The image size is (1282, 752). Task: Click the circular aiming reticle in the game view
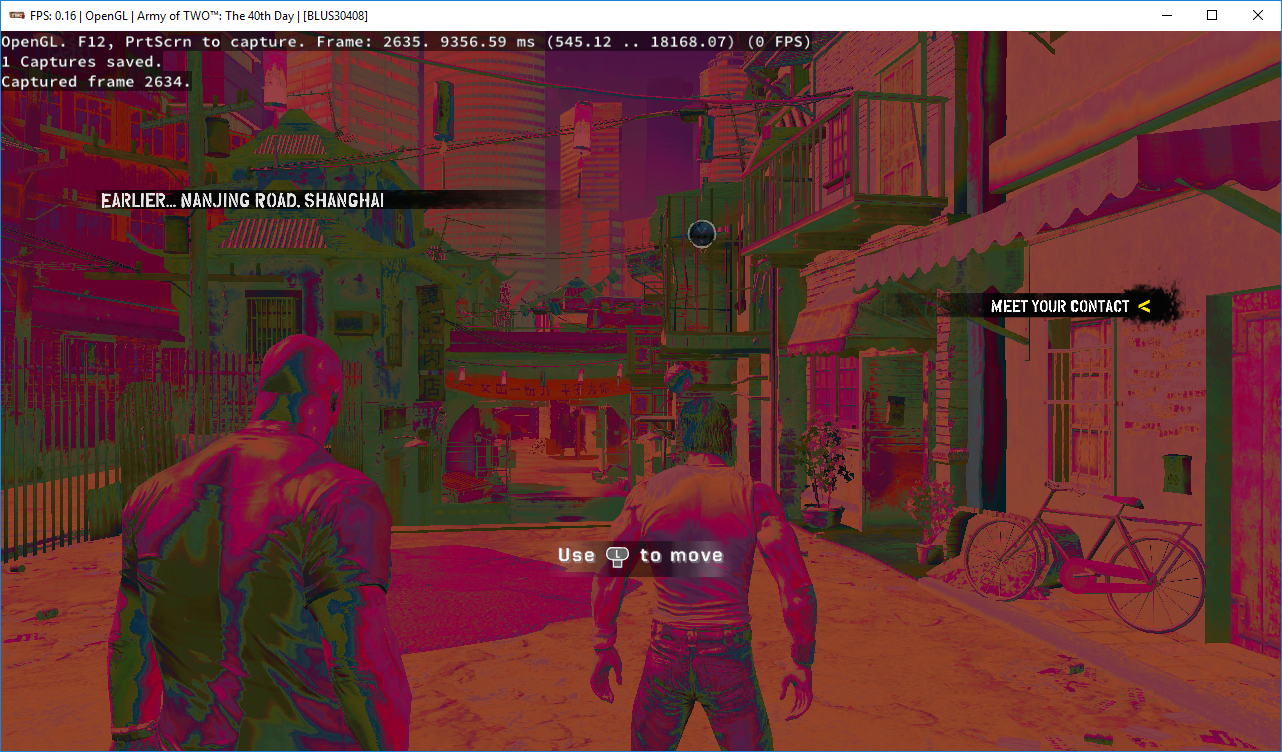(x=702, y=234)
